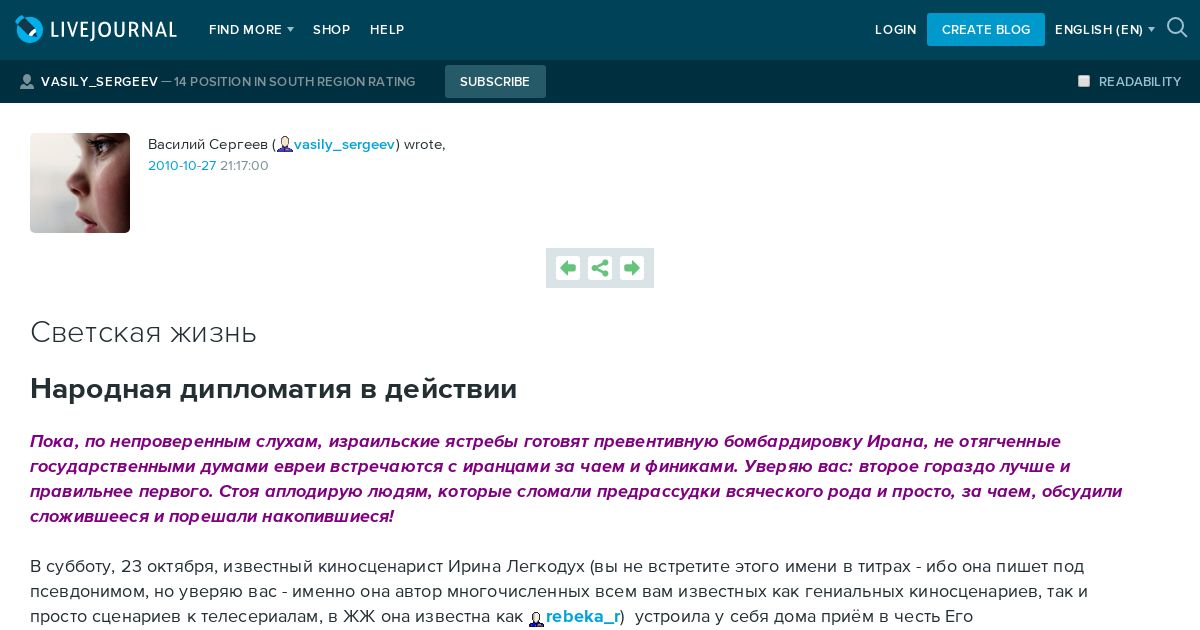The height and width of the screenshot is (630, 1200).
Task: Open the LiveJournal logo home link
Action: 96,30
